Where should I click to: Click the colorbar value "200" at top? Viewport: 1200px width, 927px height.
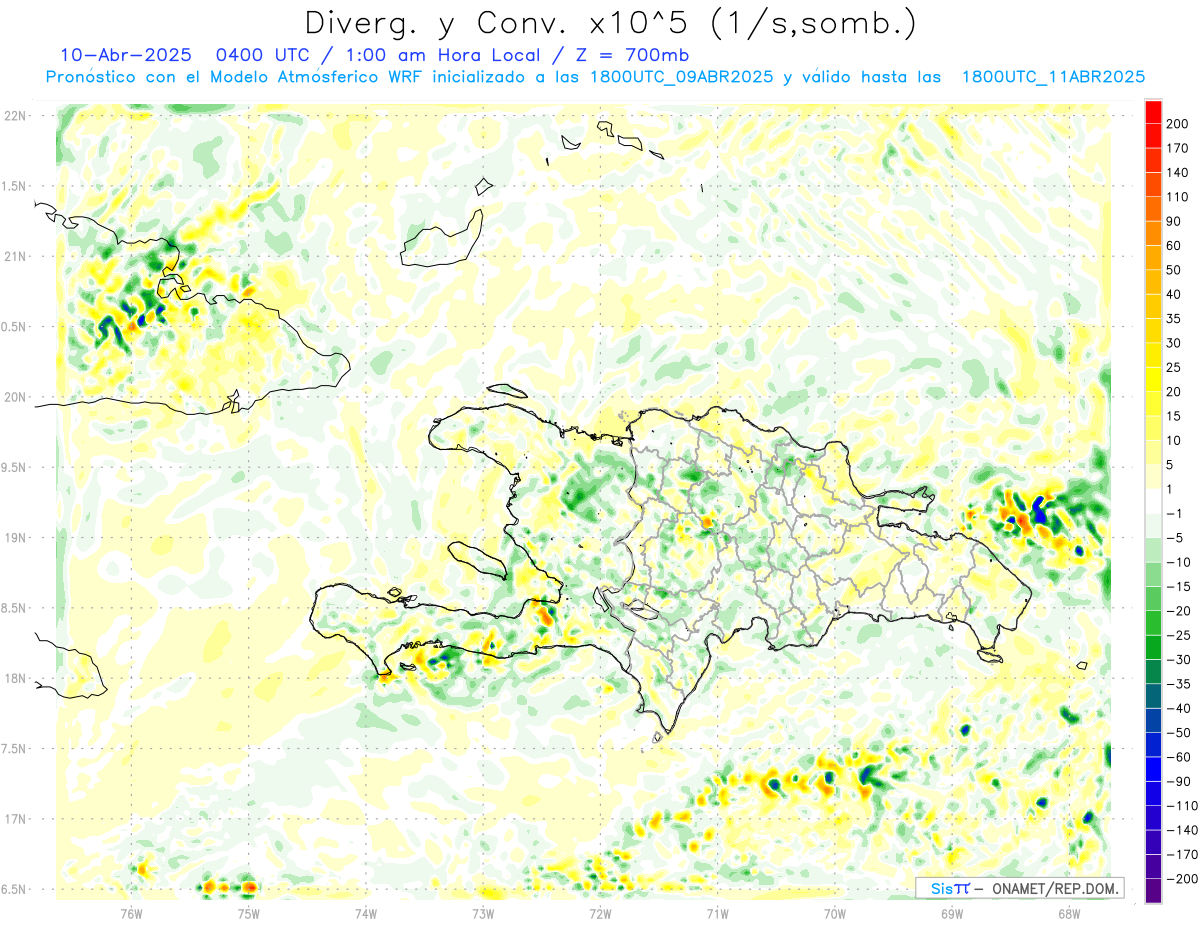click(1177, 125)
